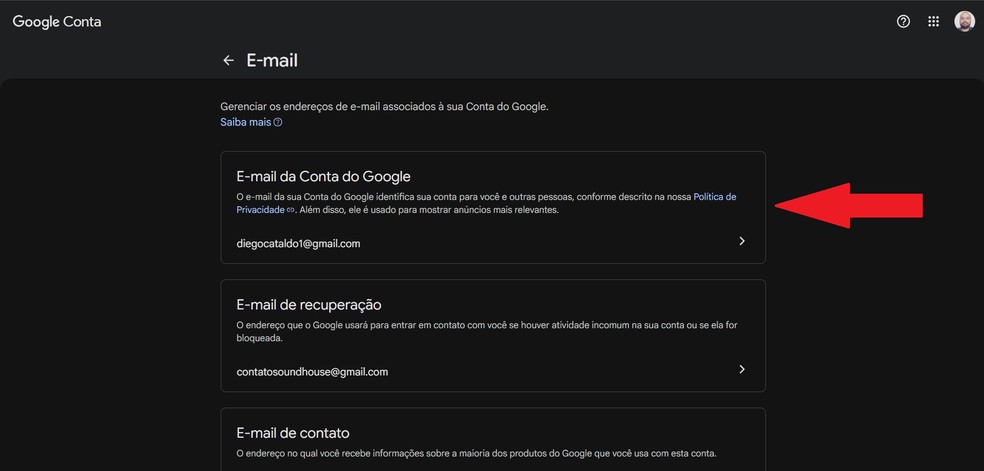Expand chevron beside contatosoundhouse@gmail.com

pos(742,369)
